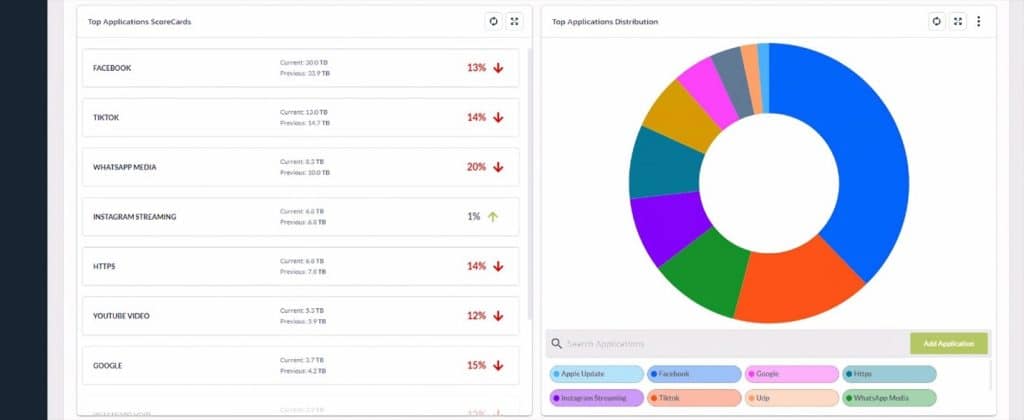Viewport: 1024px width, 420px height.
Task: Open the Distribution panel three-dot menu
Action: [x=978, y=22]
